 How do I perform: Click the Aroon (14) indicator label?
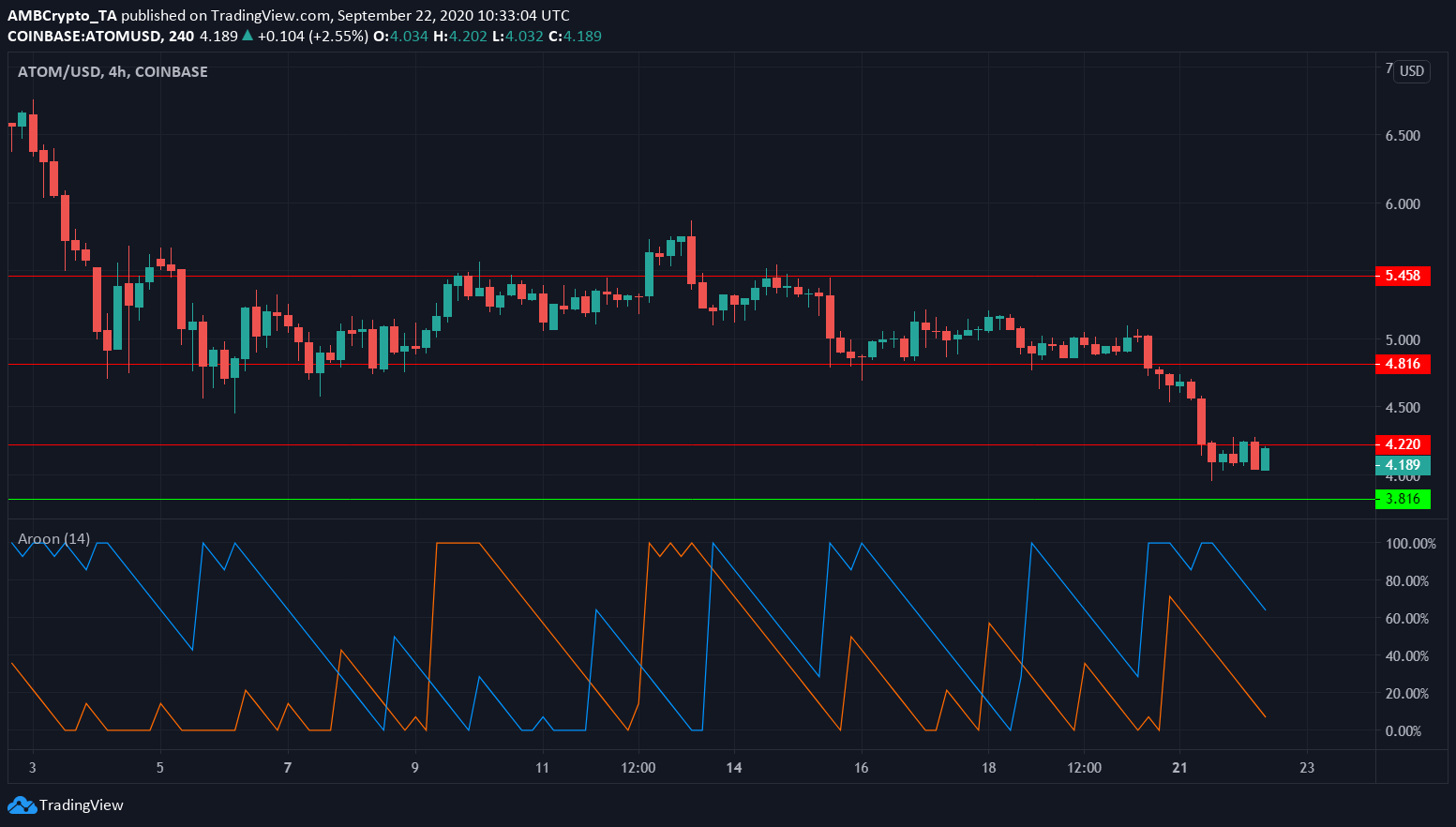tap(54, 539)
